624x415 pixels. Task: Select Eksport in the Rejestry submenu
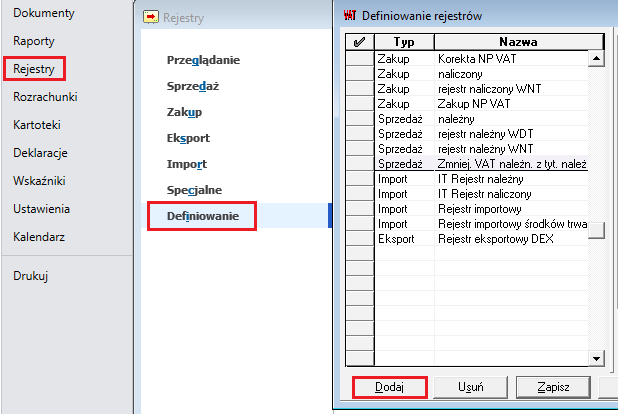click(x=188, y=138)
